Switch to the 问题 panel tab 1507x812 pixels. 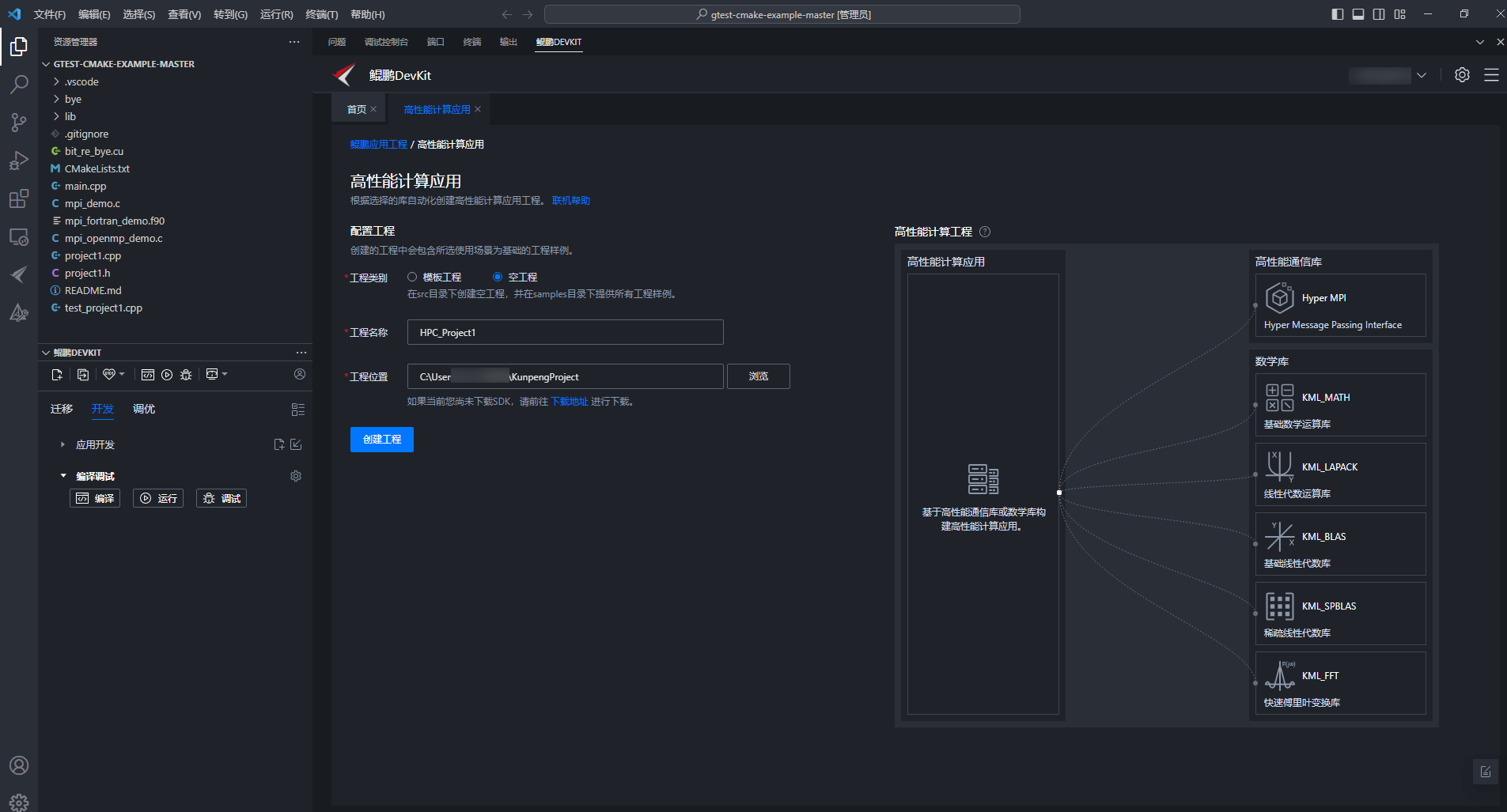click(337, 42)
